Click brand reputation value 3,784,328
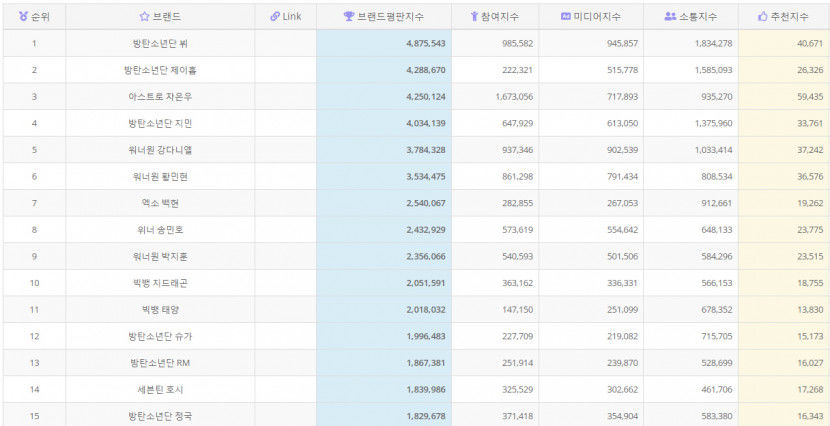830x426 pixels. pyautogui.click(x=426, y=150)
